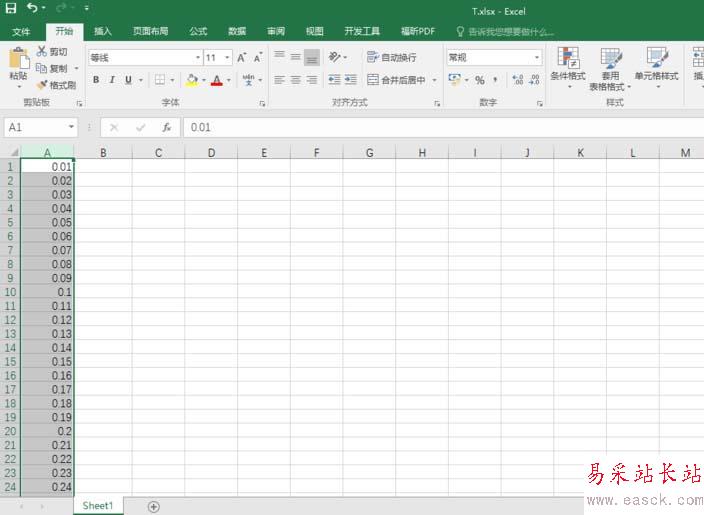
Task: Apply red font color
Action: pos(217,80)
